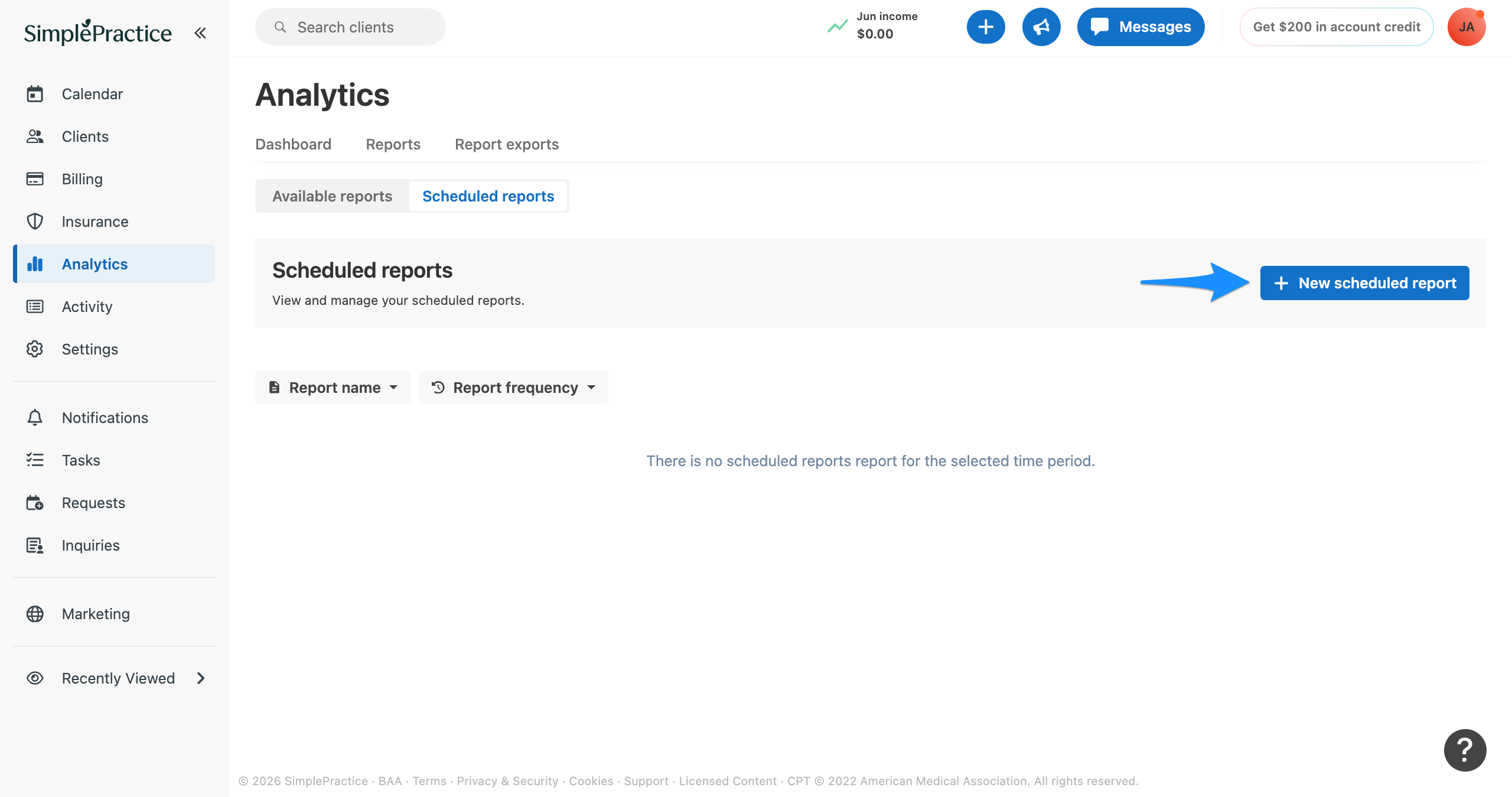Open Requests from the sidebar
The width and height of the screenshot is (1512, 797).
coord(114,503)
